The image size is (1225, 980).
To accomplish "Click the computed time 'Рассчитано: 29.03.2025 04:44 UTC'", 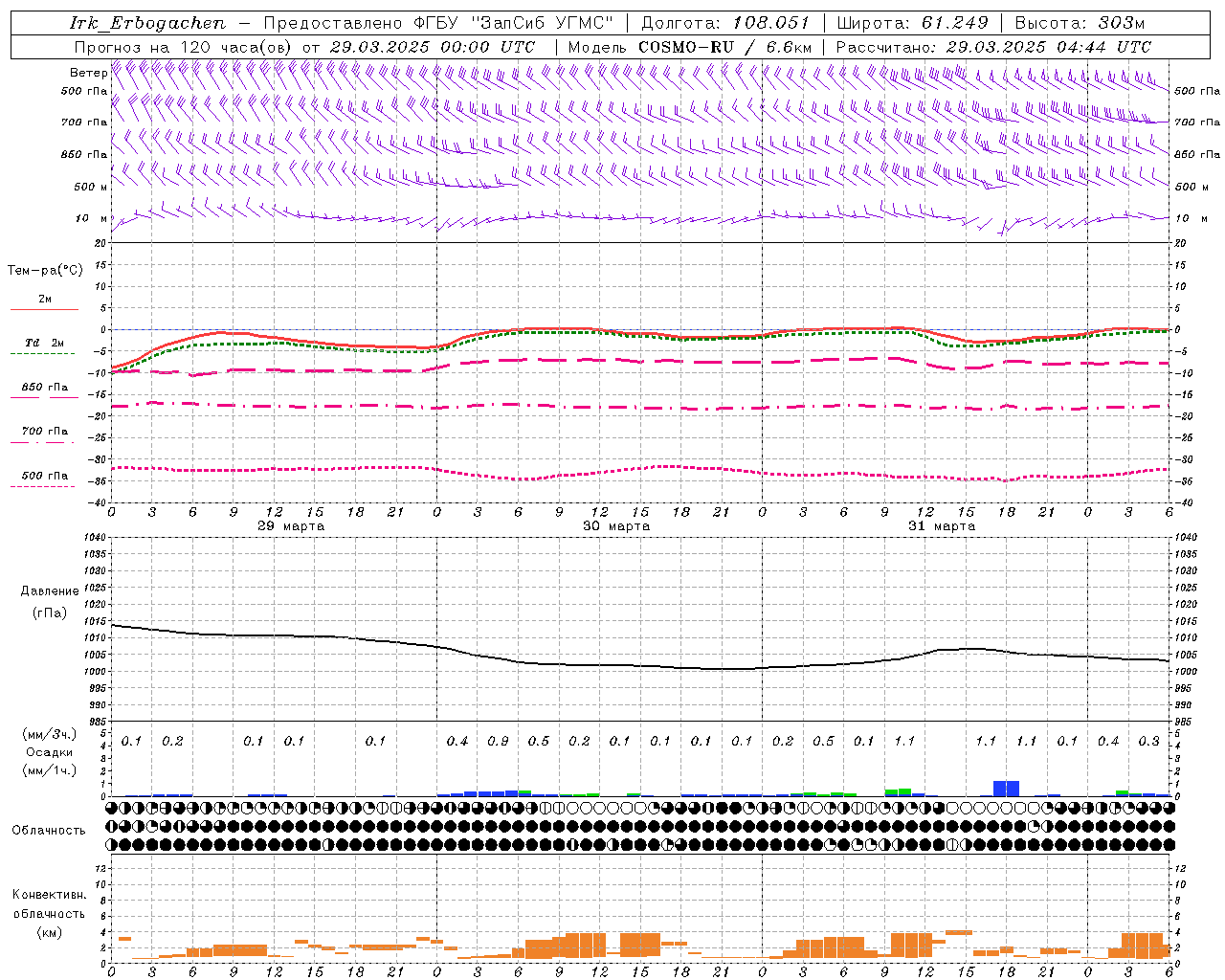I will coord(993,47).
